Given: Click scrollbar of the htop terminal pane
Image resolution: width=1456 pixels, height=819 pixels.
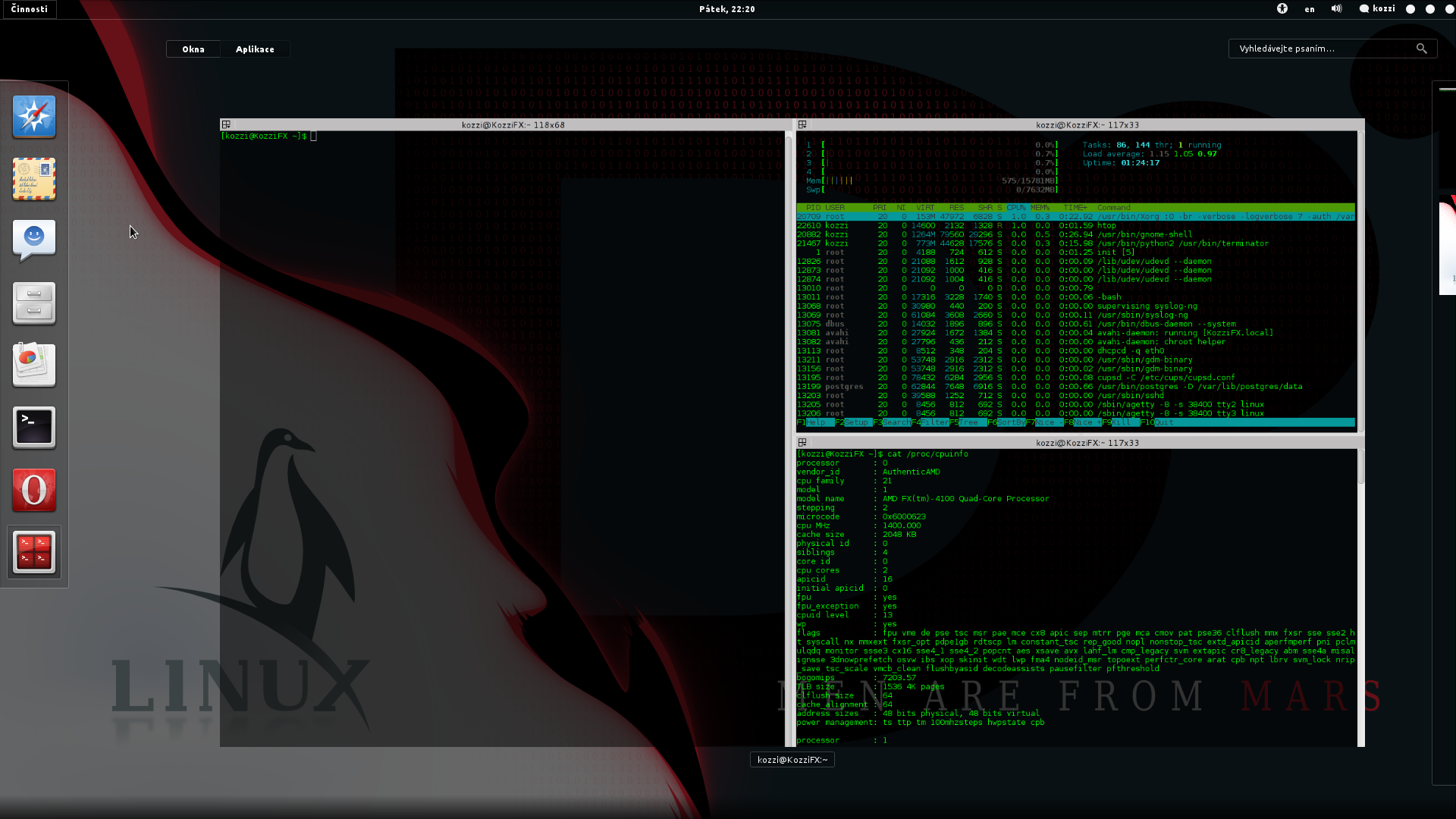Looking at the screenshot, I should [x=1361, y=282].
